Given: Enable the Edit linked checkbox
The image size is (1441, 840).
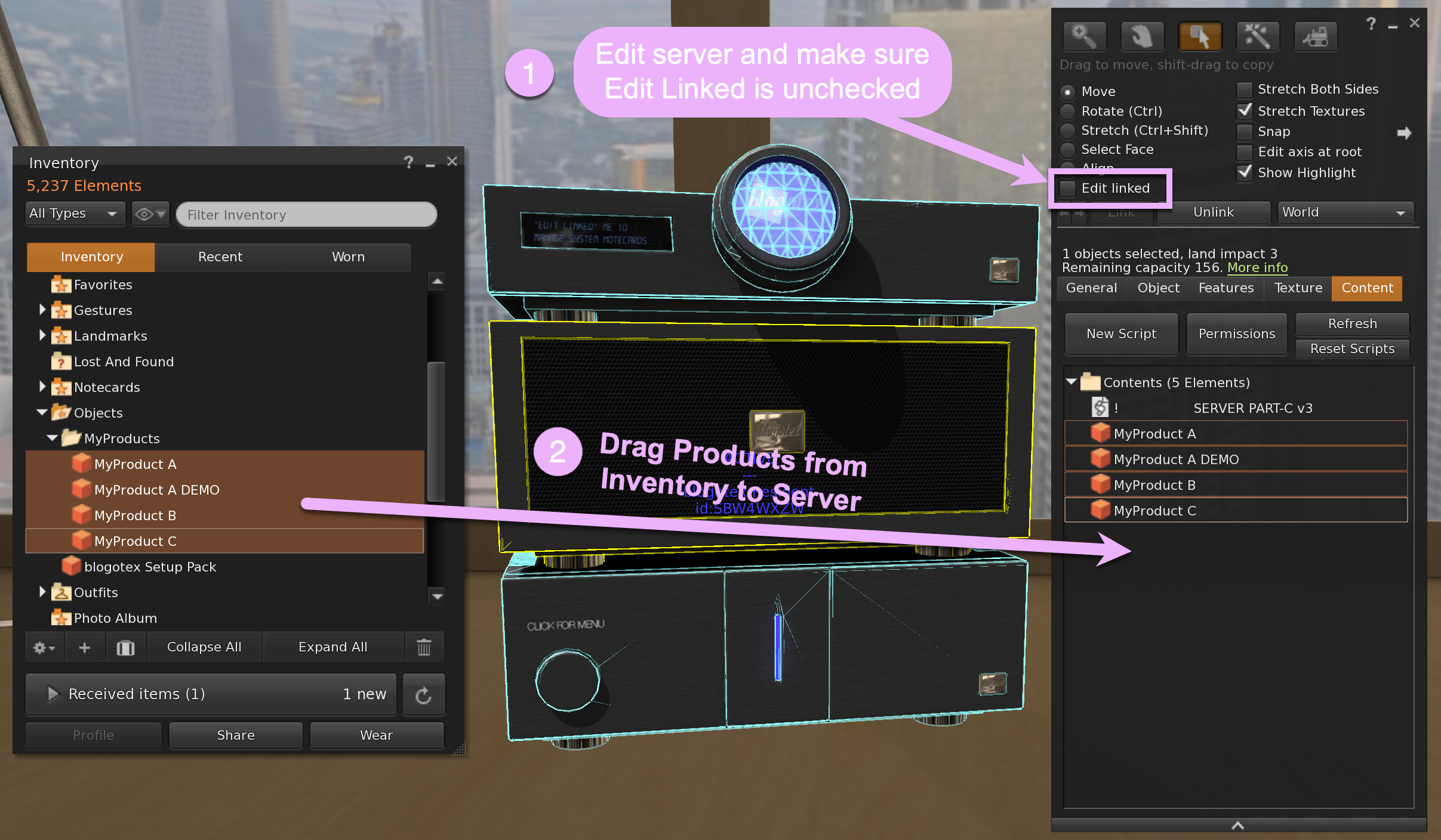Looking at the screenshot, I should 1067,189.
